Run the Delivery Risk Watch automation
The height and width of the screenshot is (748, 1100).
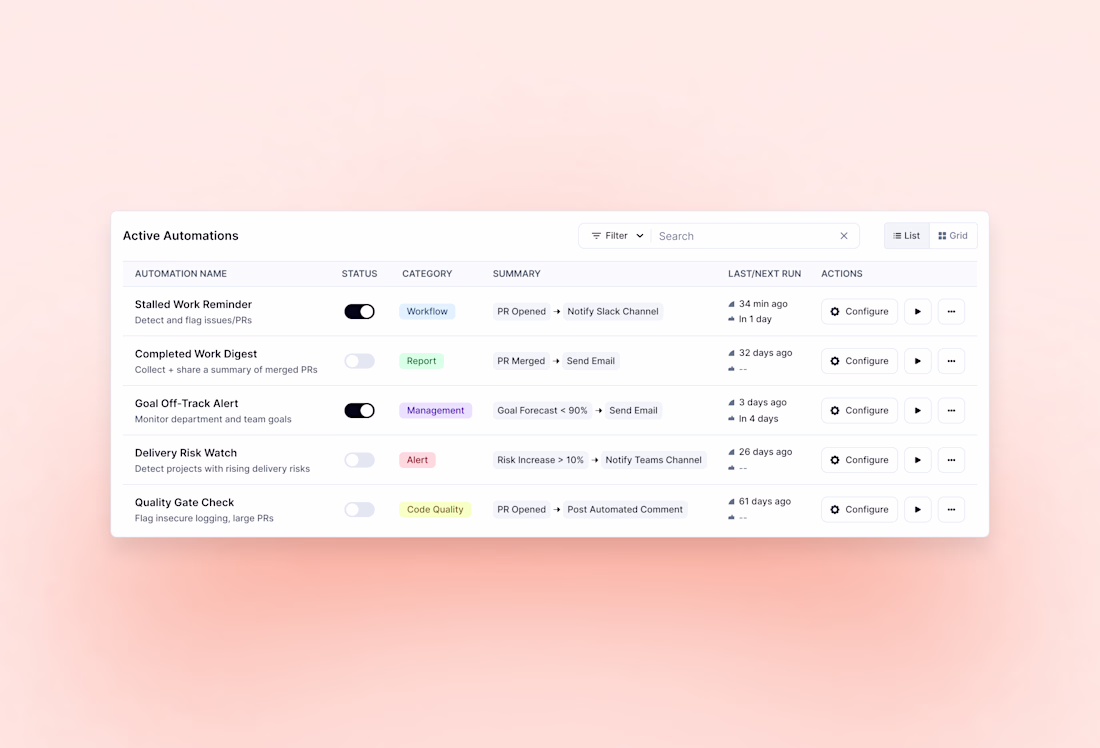(918, 460)
